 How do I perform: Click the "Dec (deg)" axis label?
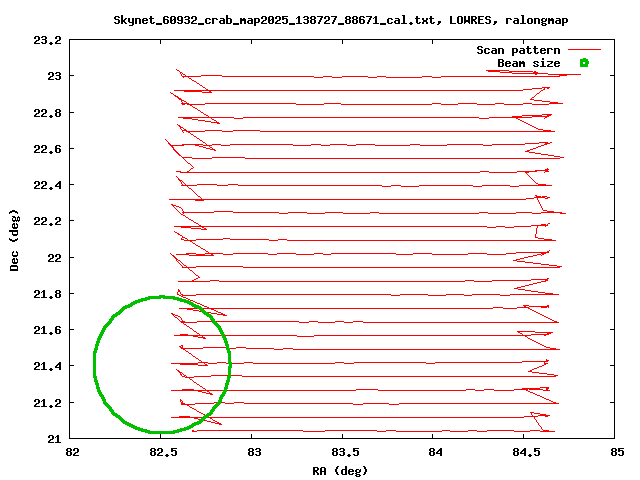(x=14, y=240)
